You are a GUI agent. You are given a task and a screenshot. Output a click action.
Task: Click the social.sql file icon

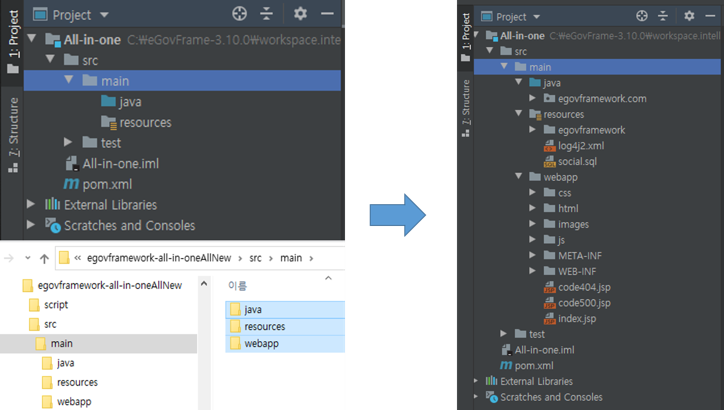[549, 160]
